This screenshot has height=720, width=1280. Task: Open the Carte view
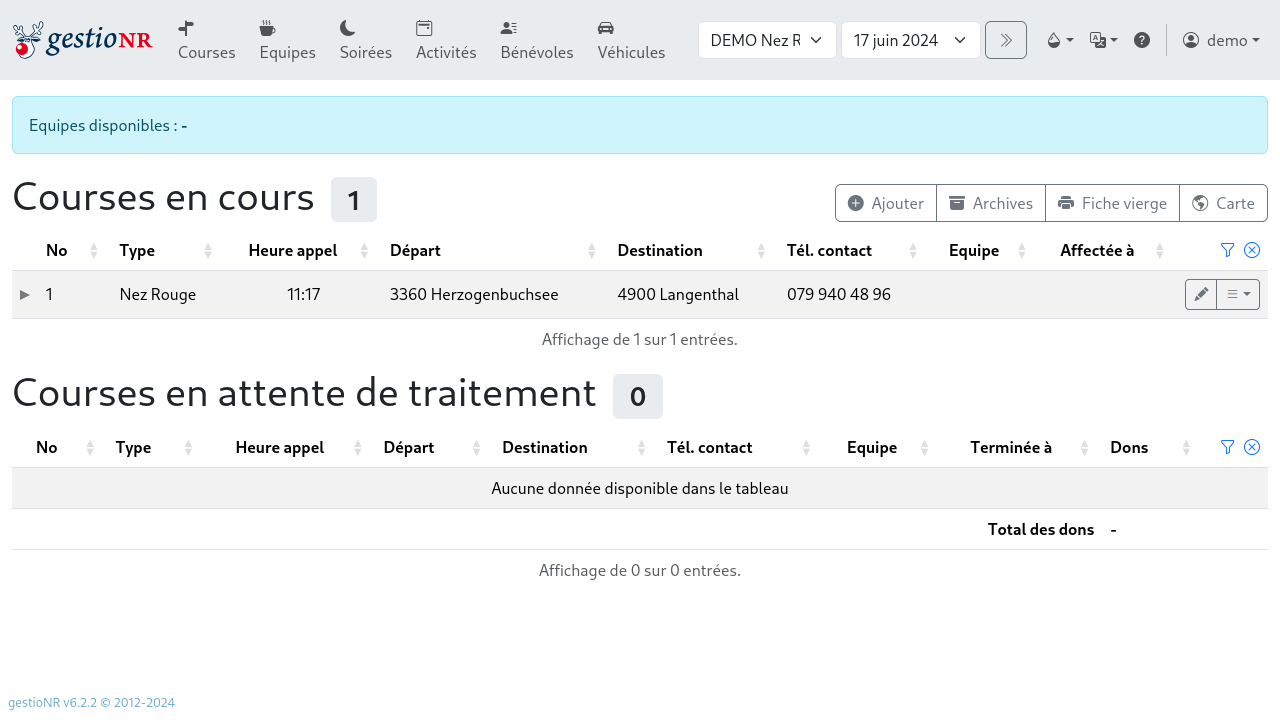1223,202
